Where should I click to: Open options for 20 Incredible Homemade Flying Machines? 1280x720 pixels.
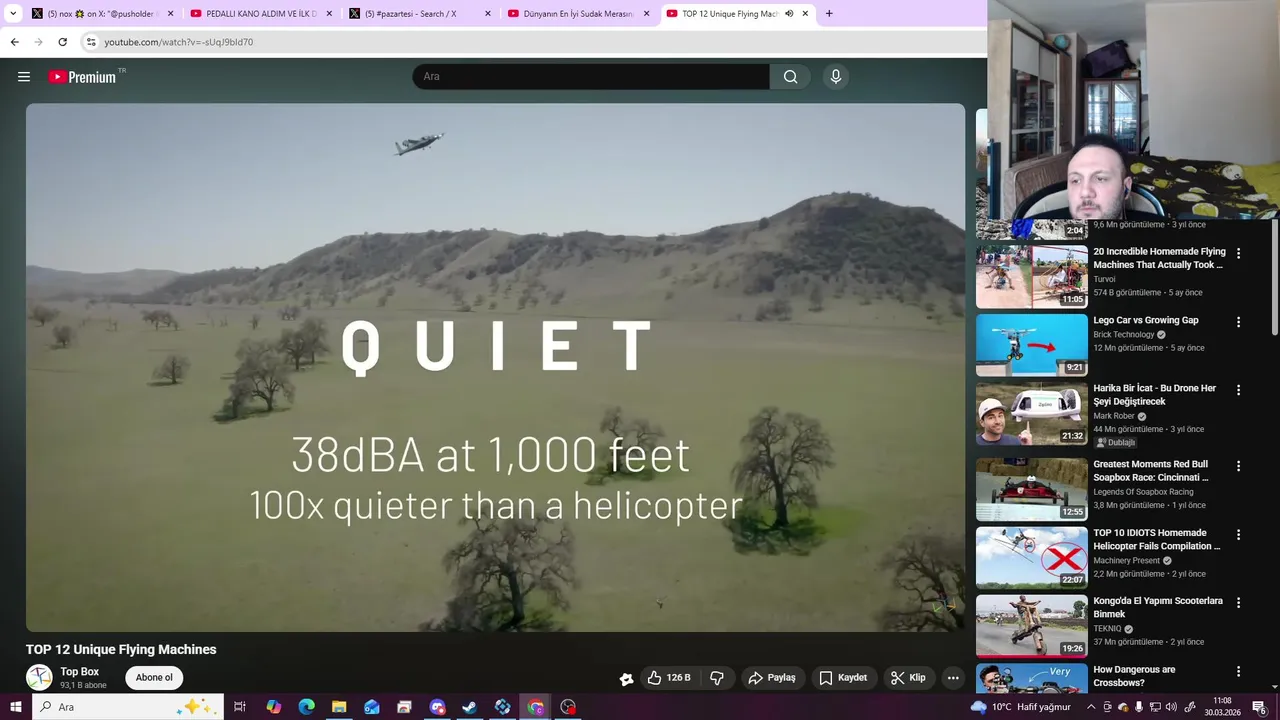tap(1238, 254)
